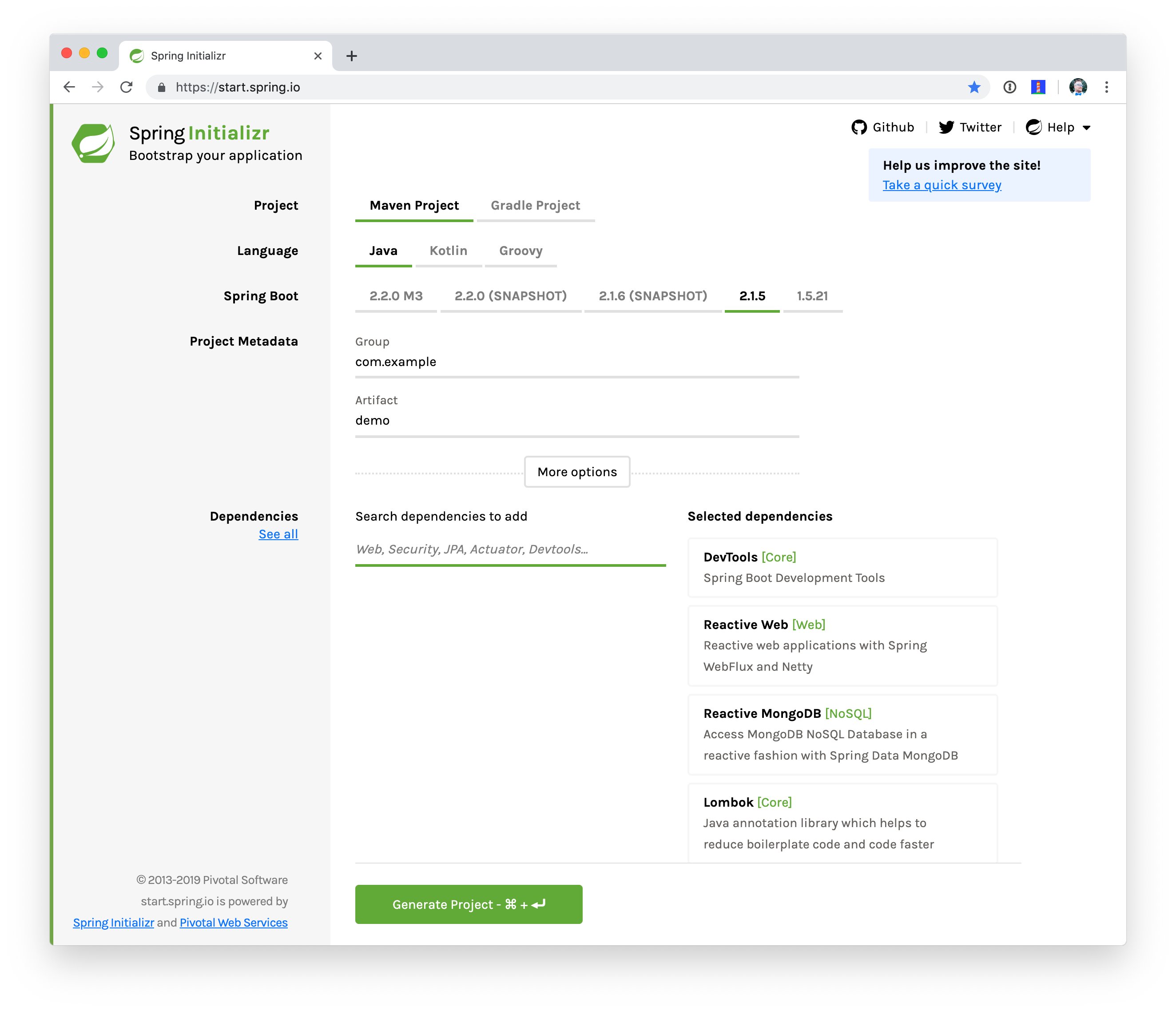This screenshot has height=1011, width=1176.
Task: Click the Search dependencies input field
Action: [x=510, y=549]
